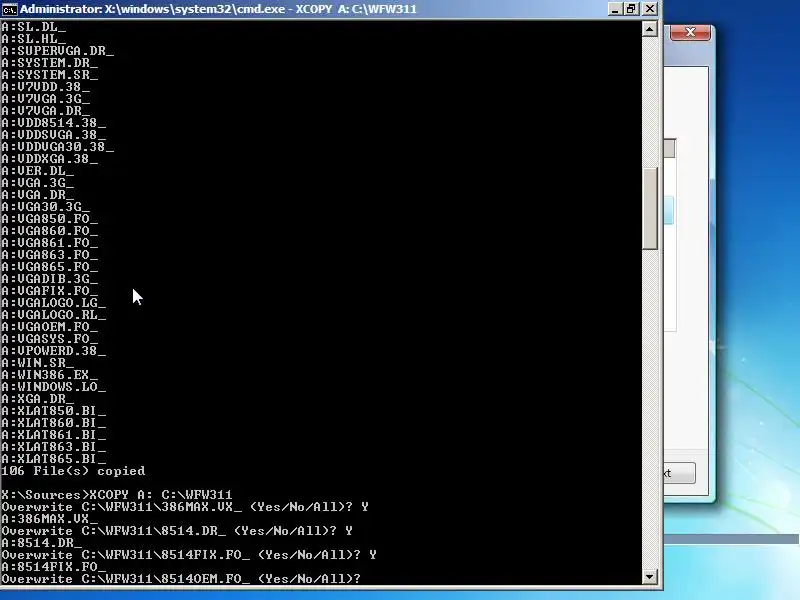The image size is (800, 600).
Task: Click the line A:SYSTEM.DR_
Action: click(49, 63)
